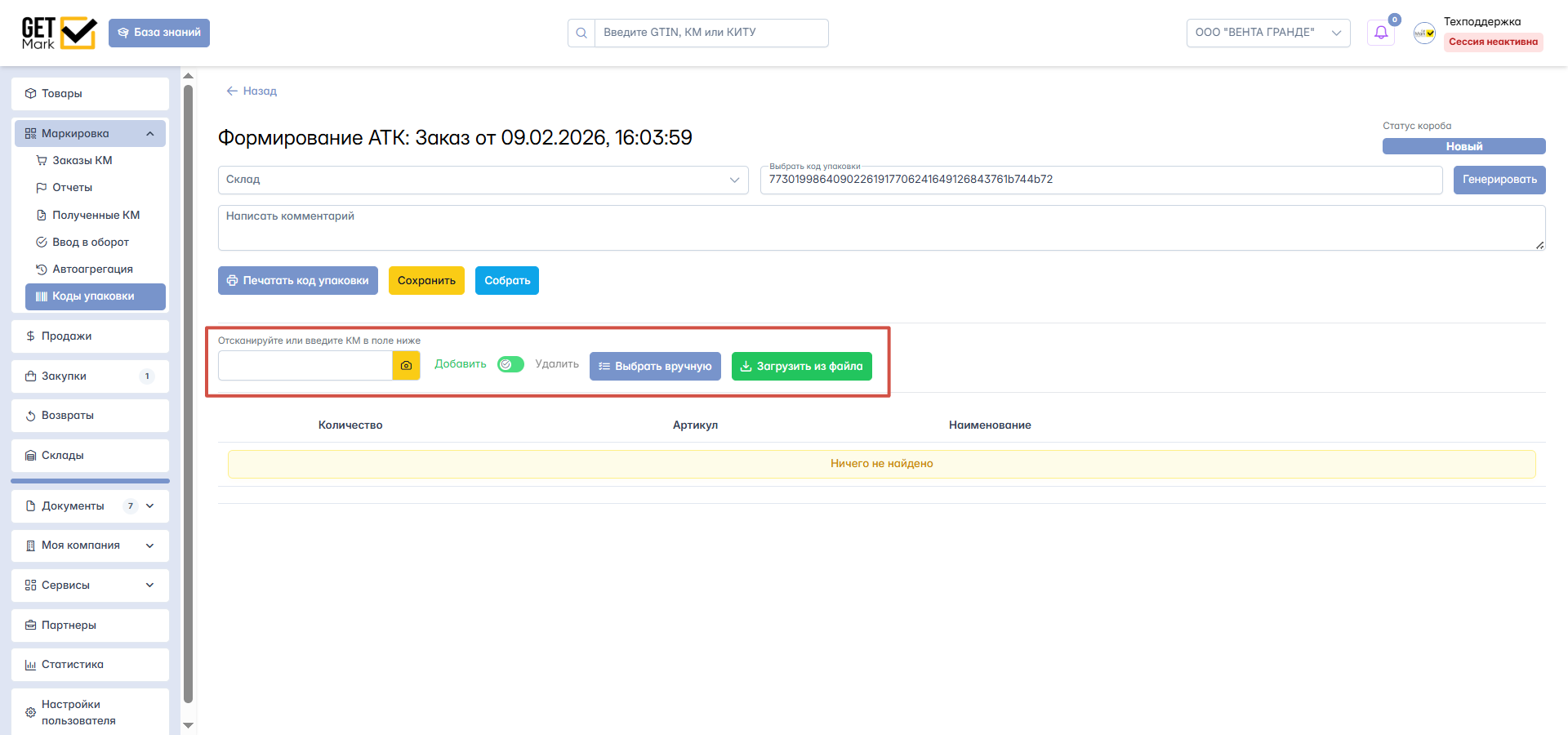The height and width of the screenshot is (735, 1568).
Task: Click the Склады warehouse icon
Action: coord(31,455)
